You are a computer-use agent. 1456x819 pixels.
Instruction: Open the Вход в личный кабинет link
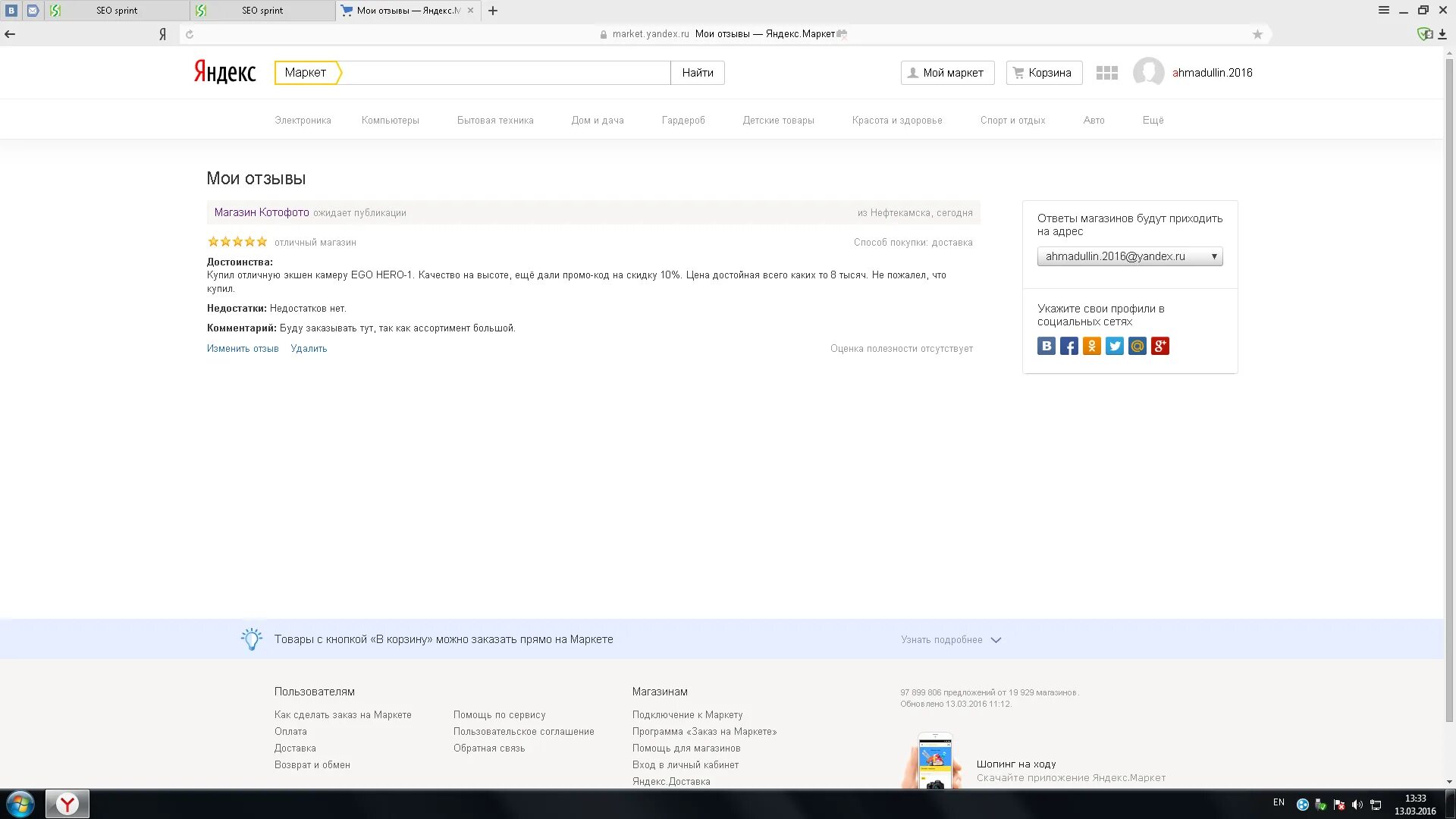(686, 765)
